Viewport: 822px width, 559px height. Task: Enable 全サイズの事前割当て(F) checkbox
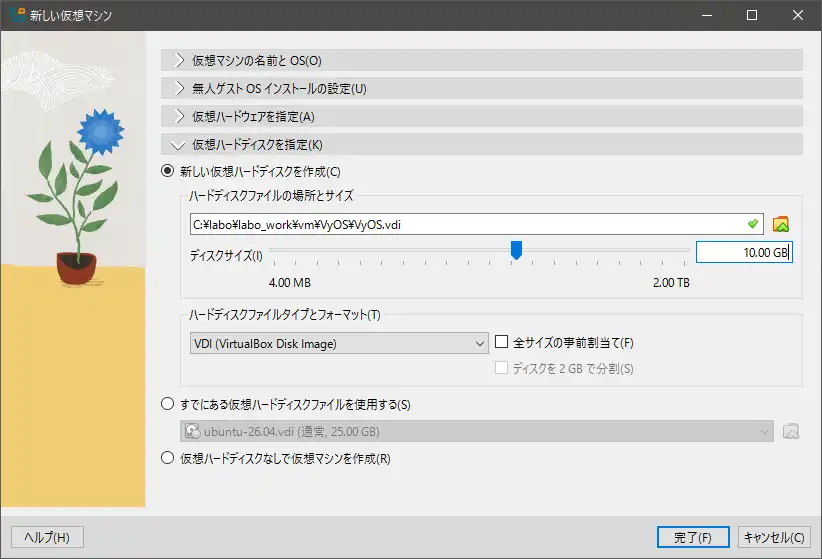(502, 342)
